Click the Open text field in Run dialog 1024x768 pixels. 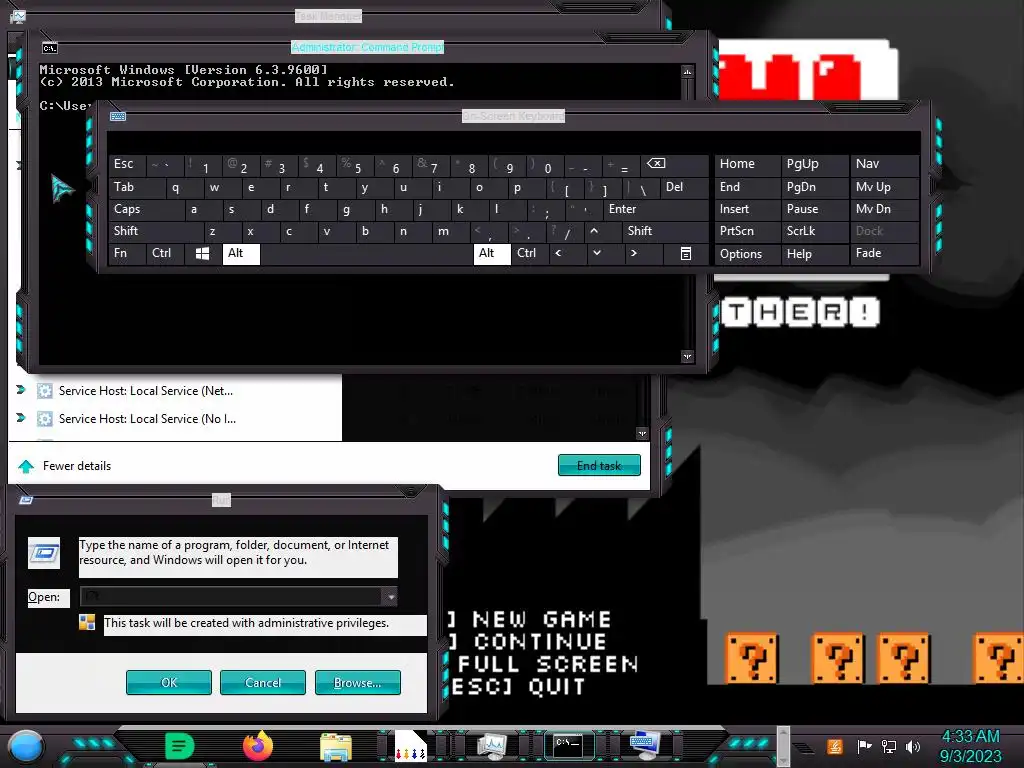pos(232,596)
